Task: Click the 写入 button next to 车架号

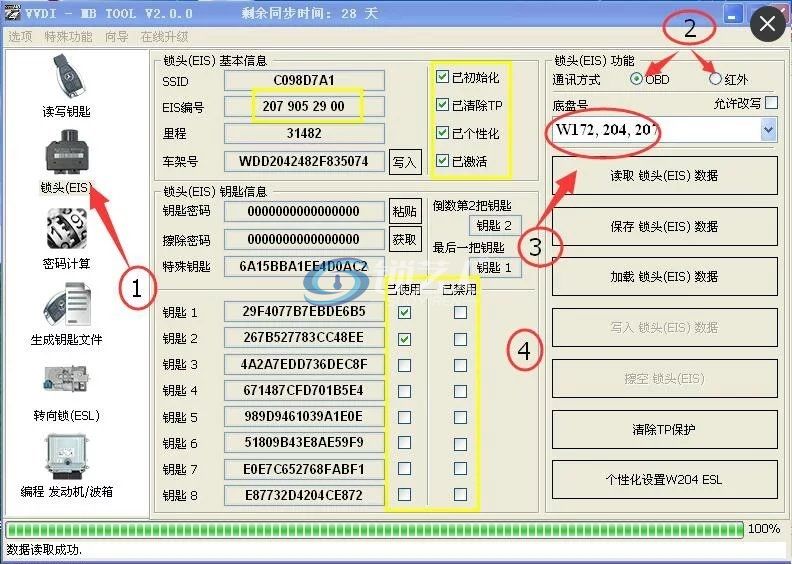Action: [405, 162]
